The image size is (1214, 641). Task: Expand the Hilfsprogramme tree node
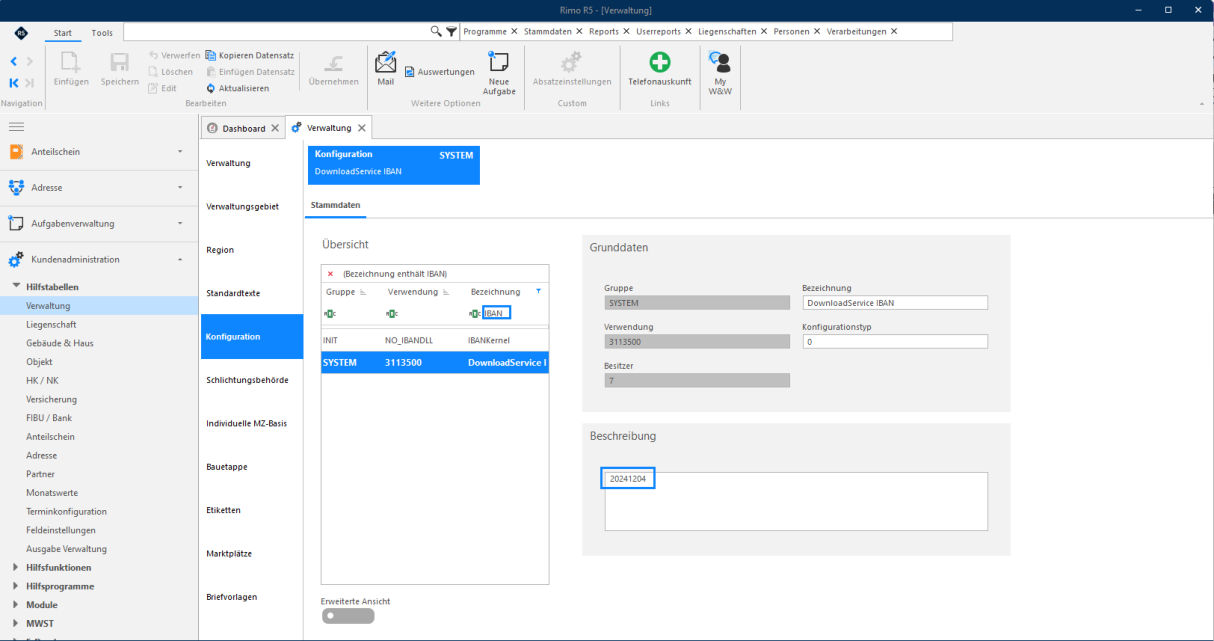coord(16,586)
